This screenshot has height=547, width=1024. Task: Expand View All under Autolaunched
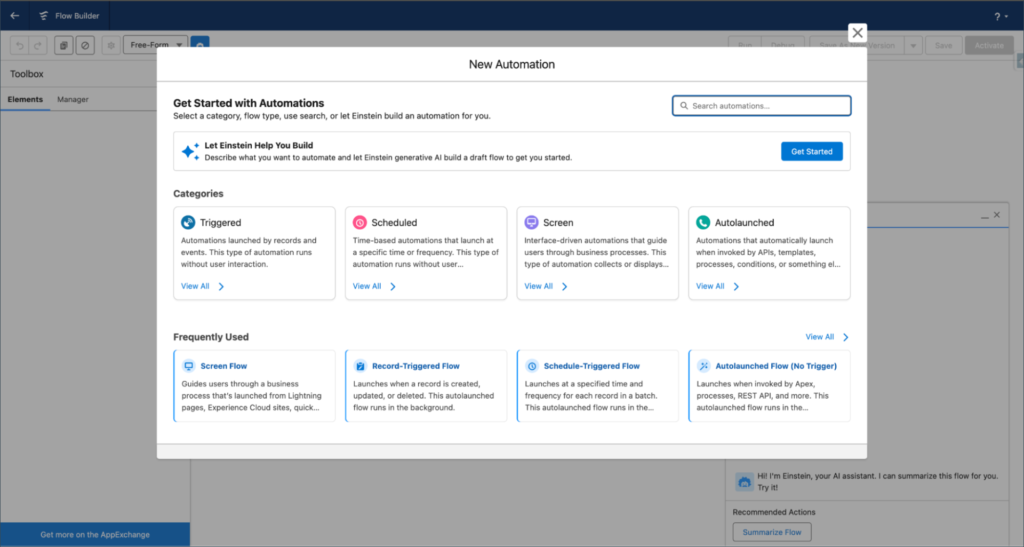point(718,286)
